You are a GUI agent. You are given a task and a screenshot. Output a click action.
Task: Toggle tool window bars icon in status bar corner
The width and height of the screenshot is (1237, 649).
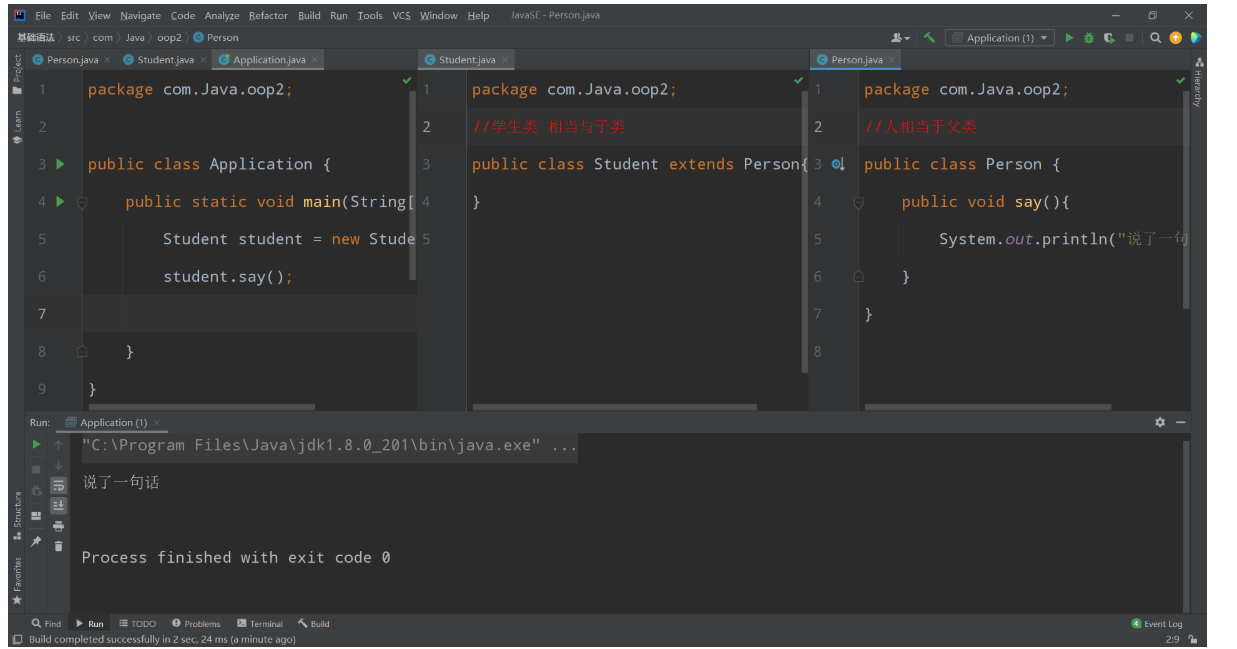point(17,639)
